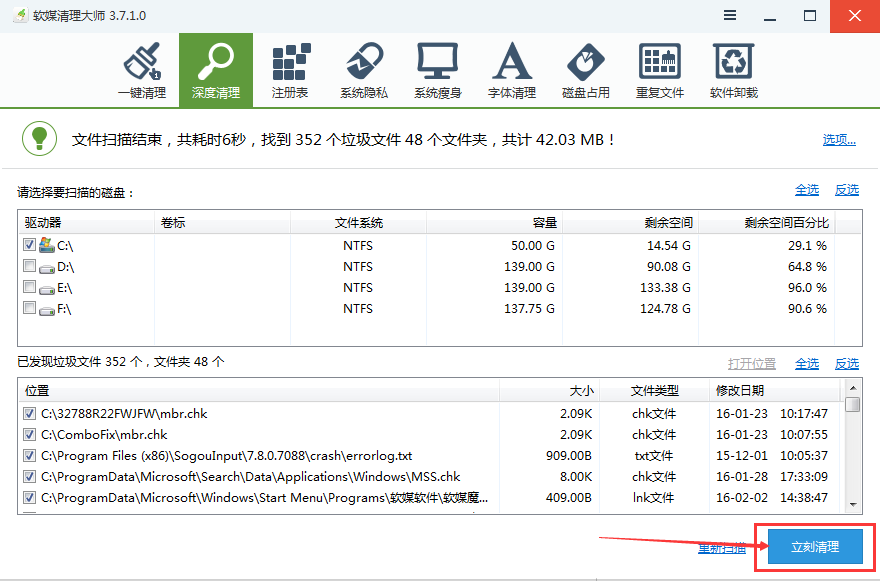Click 重新扫描 to rescan
Viewport: 880px width, 581px height.
click(x=722, y=548)
